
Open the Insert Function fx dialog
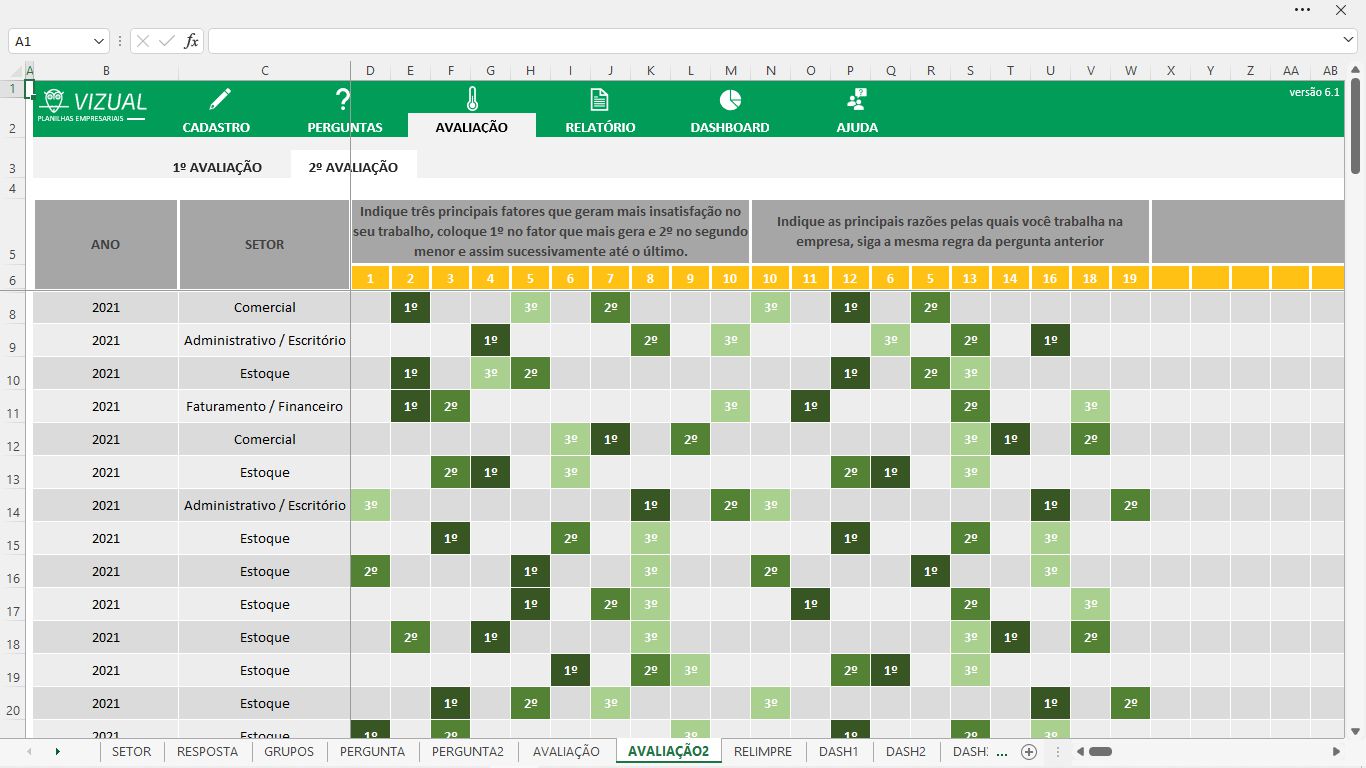[191, 41]
